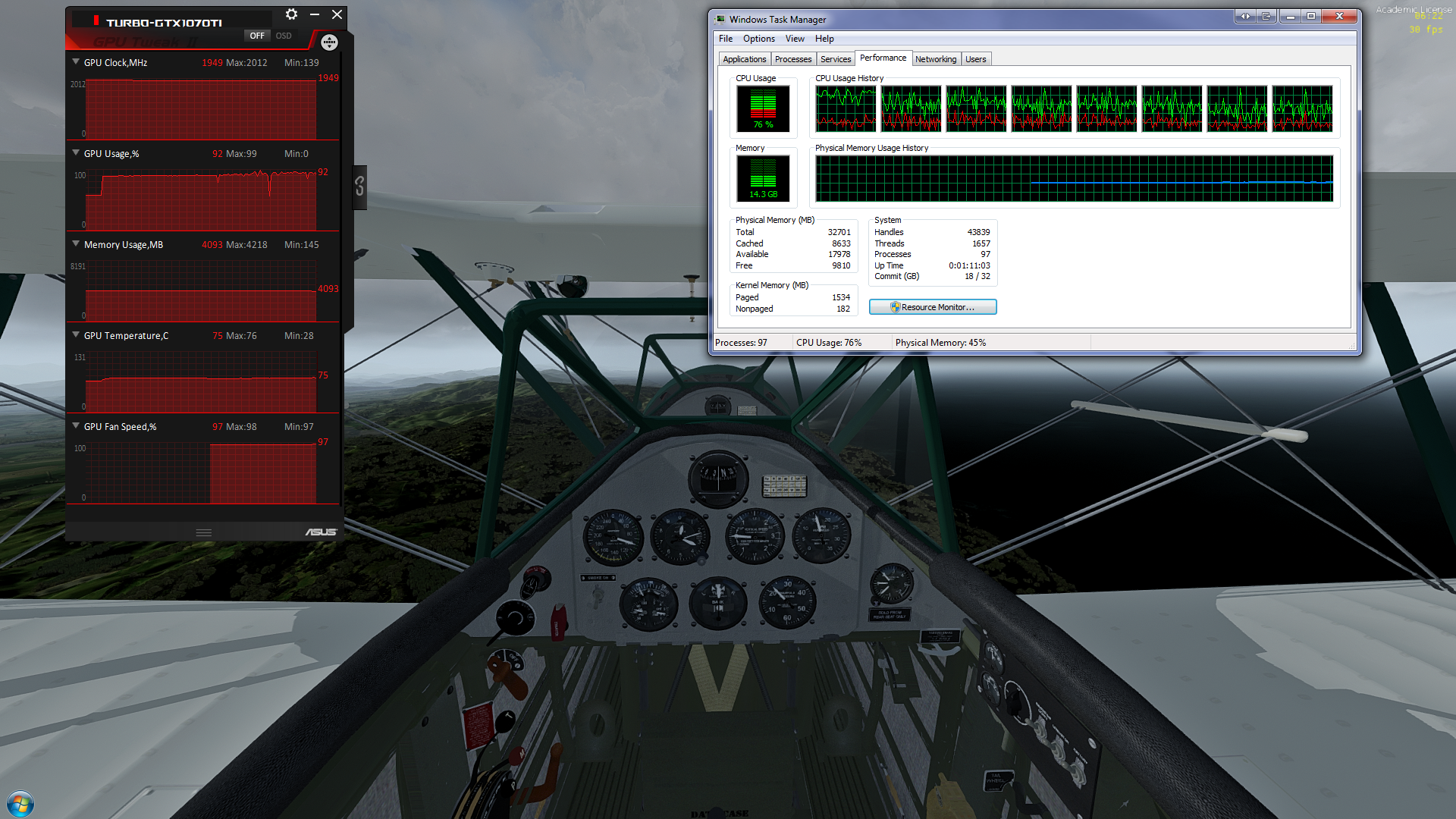
Task: Click the Memory 14.3 GB gauge
Action: point(763,178)
